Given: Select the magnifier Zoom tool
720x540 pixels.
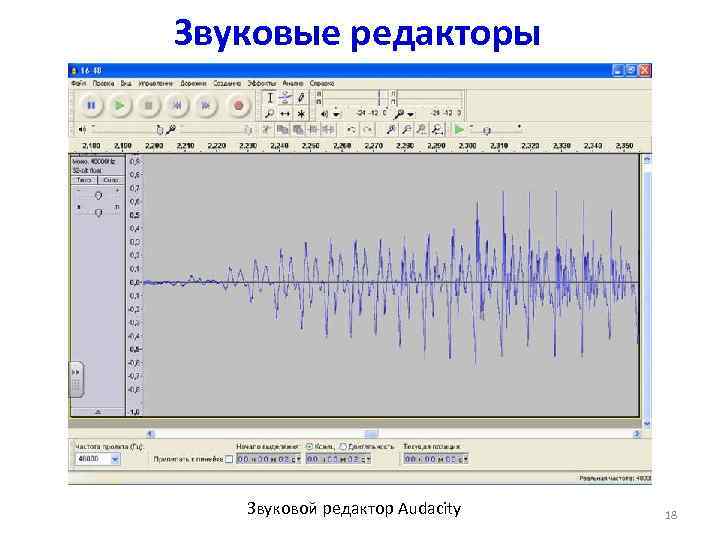Looking at the screenshot, I should (270, 113).
